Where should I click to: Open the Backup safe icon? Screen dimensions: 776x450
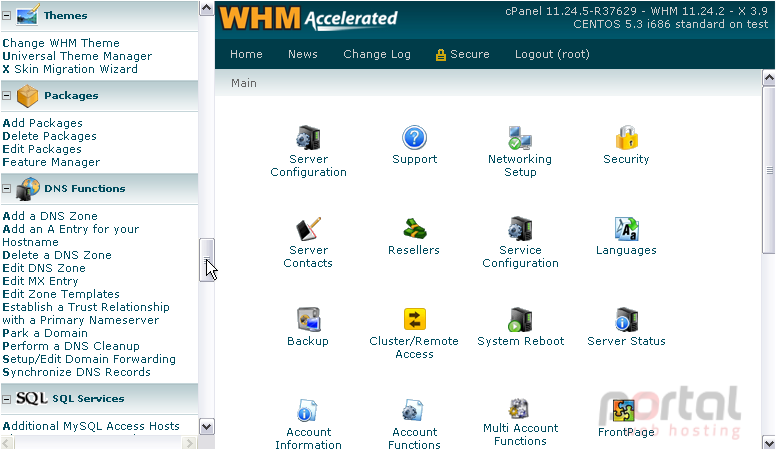(308, 320)
